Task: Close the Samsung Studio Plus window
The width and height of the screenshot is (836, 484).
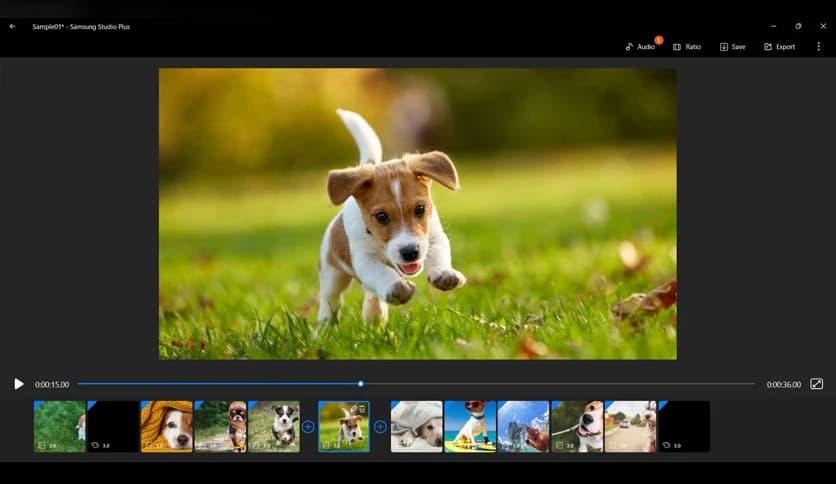Action: pyautogui.click(x=823, y=26)
